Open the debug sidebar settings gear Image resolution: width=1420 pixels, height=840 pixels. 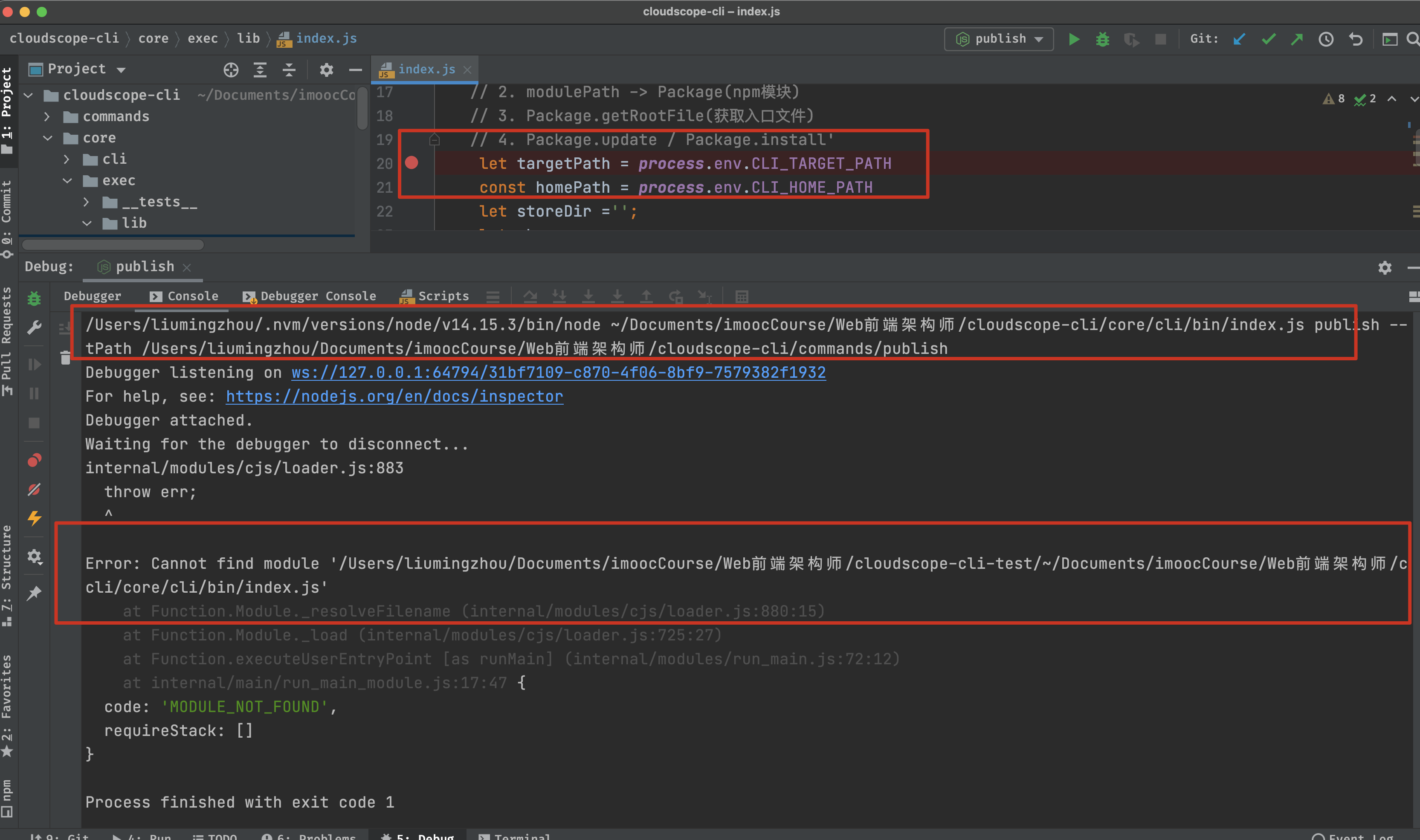pos(35,556)
